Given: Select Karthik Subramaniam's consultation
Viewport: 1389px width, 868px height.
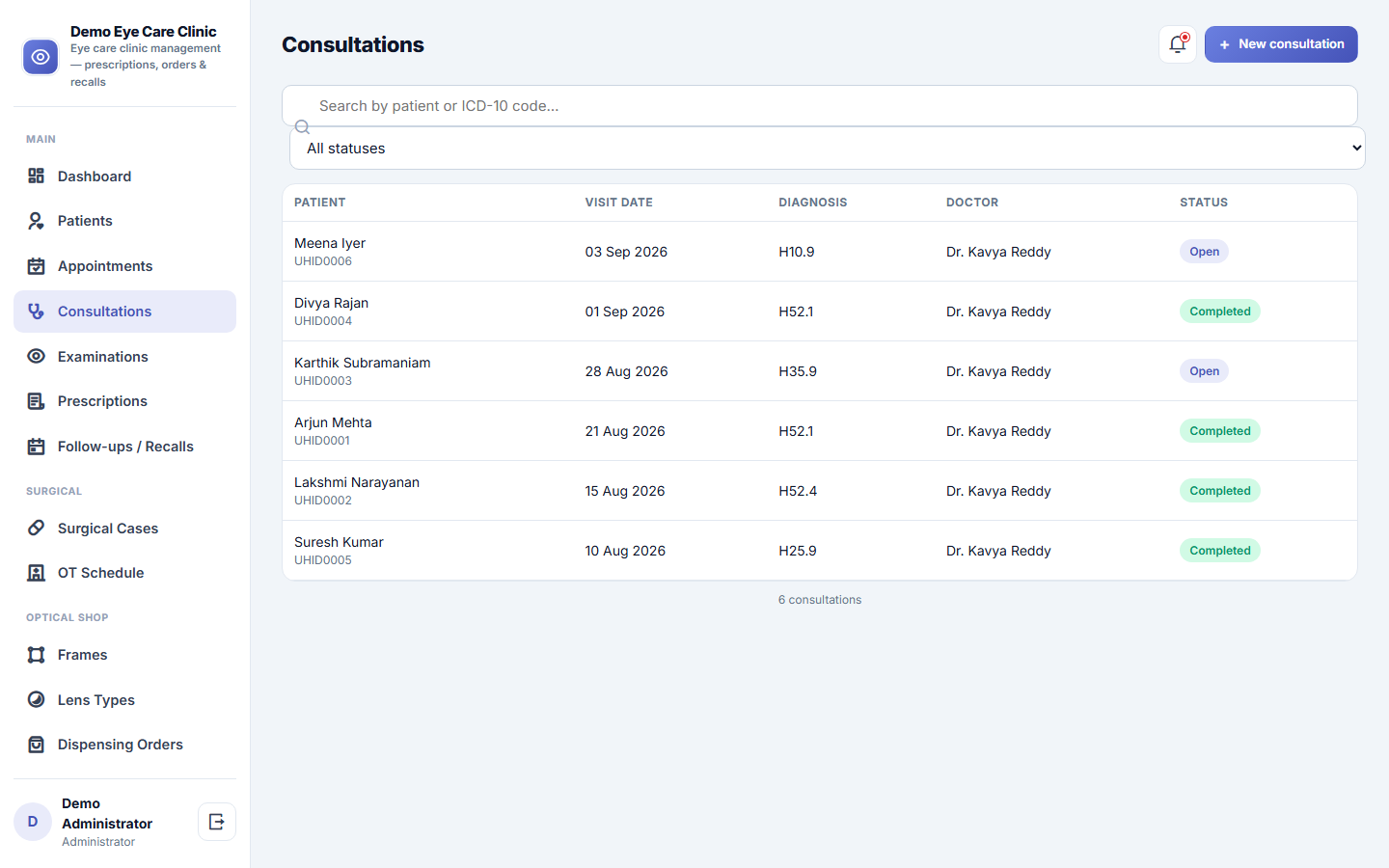Looking at the screenshot, I should pos(820,371).
